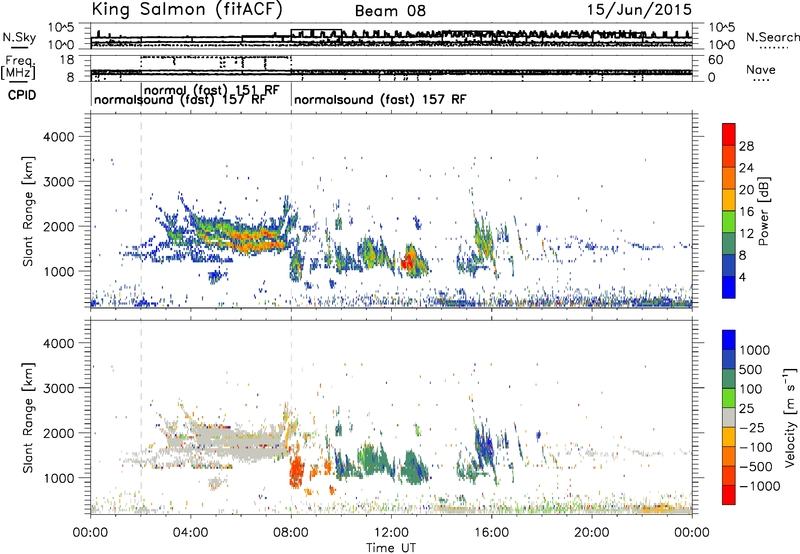Click the "CPID" row label
Screen dimensions: 800x554
point(22,95)
